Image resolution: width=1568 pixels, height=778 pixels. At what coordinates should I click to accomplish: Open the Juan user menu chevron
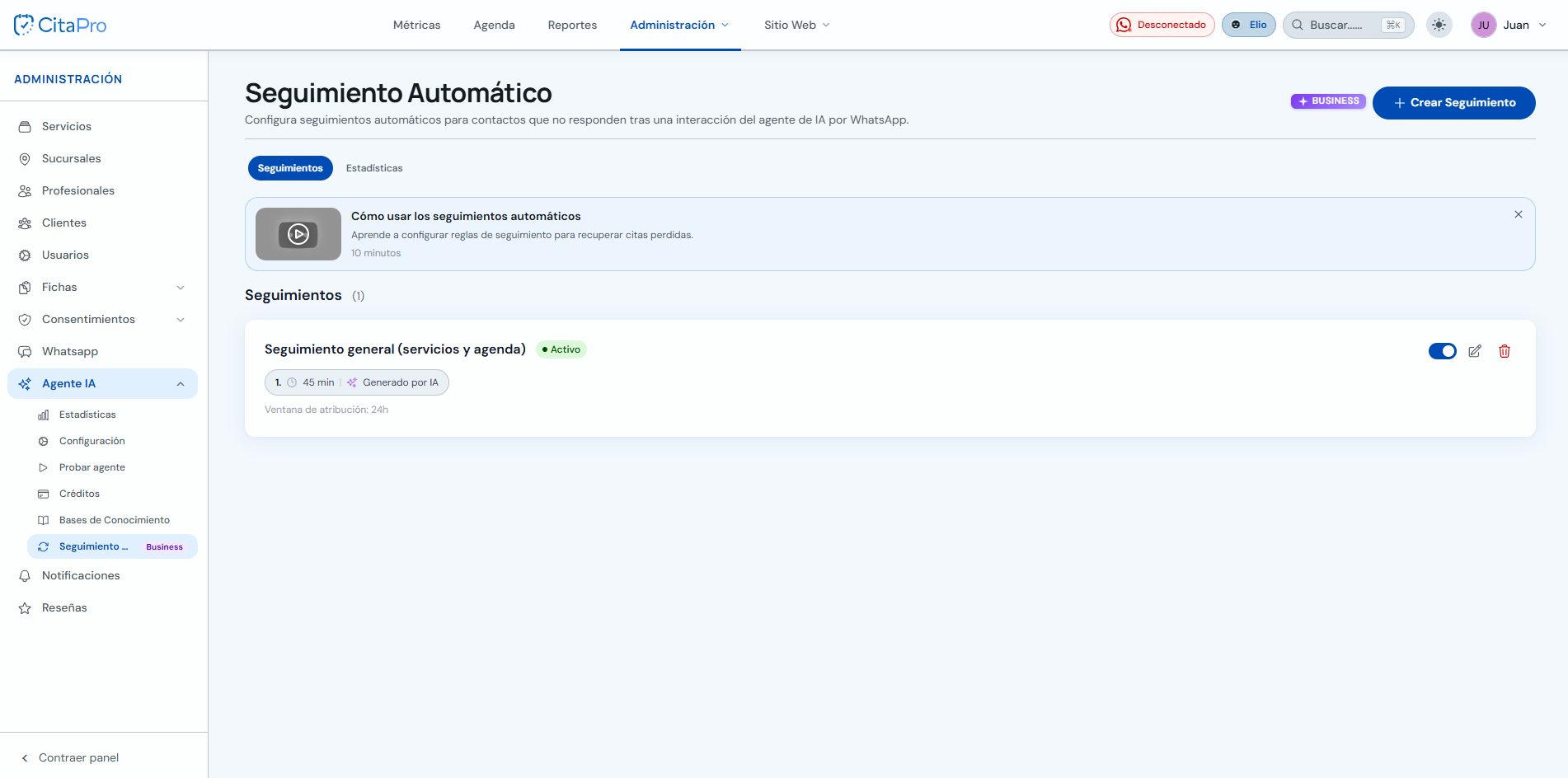coord(1542,25)
